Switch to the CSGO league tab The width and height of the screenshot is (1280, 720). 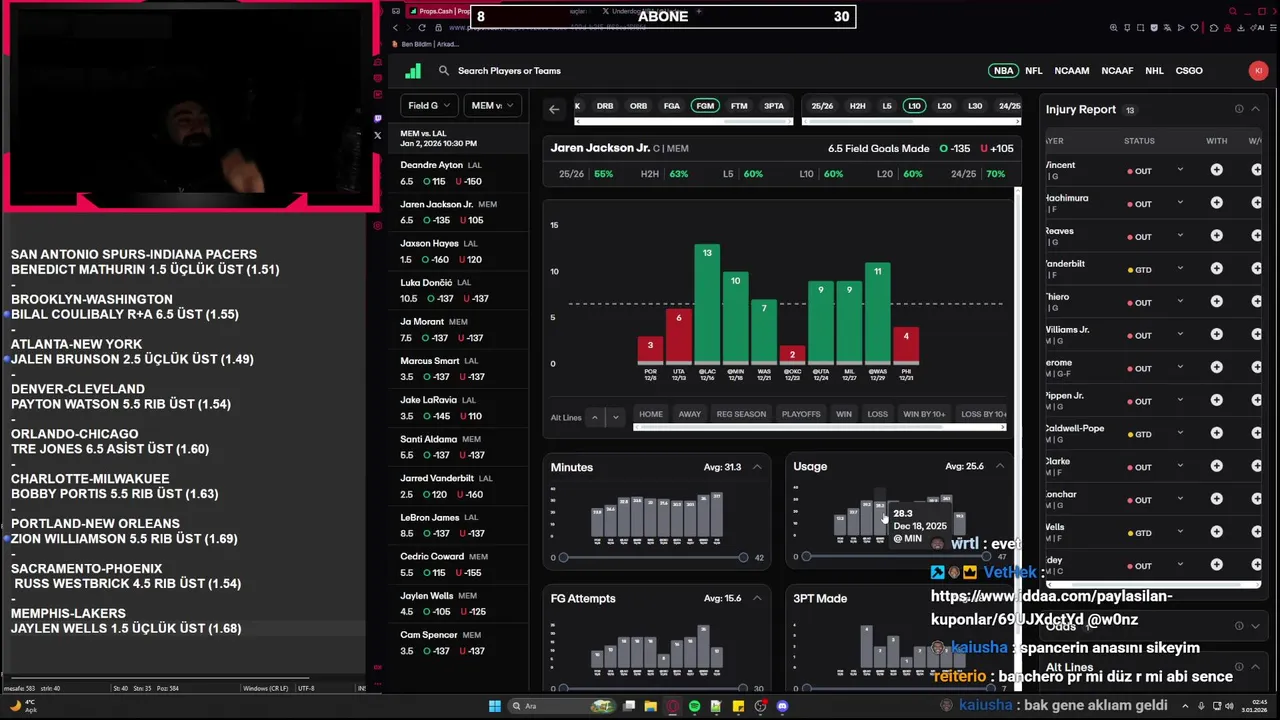[x=1189, y=71]
